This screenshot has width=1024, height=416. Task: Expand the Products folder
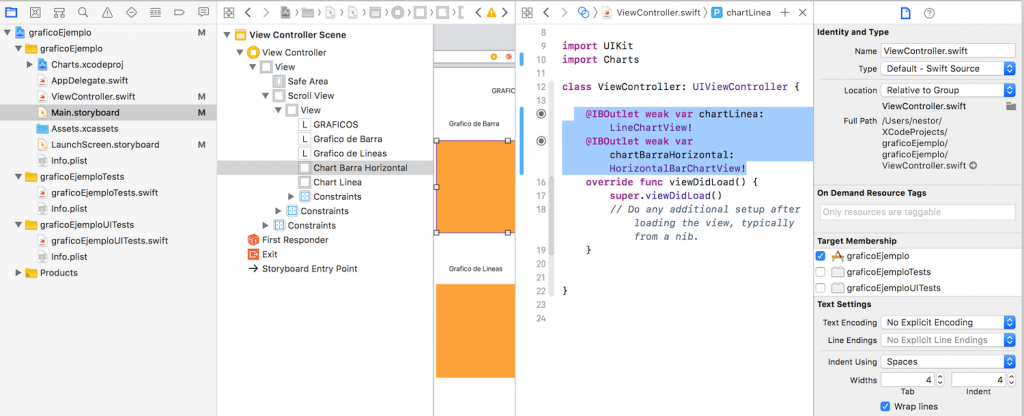17,273
